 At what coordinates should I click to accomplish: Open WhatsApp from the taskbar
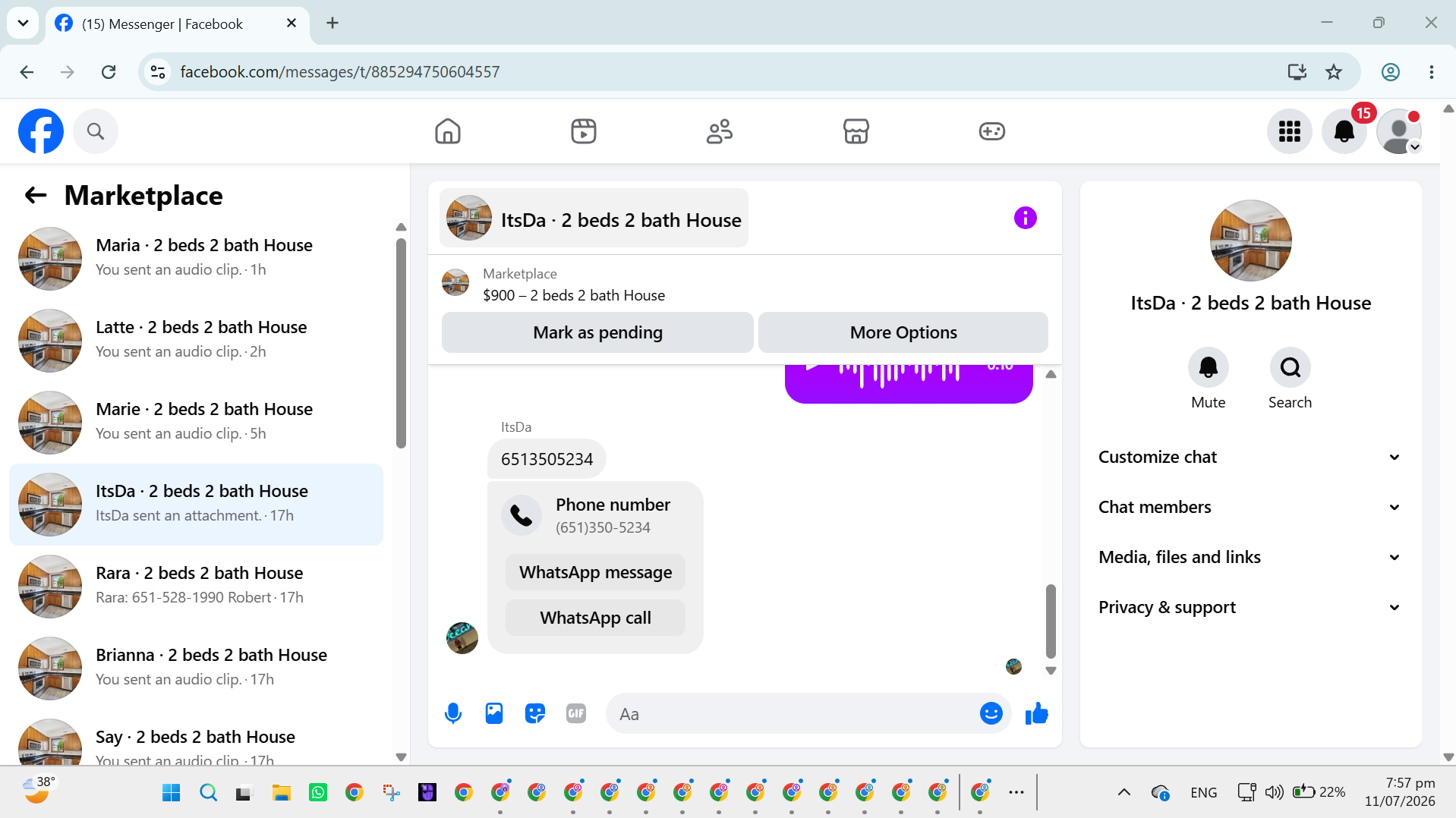point(318,793)
